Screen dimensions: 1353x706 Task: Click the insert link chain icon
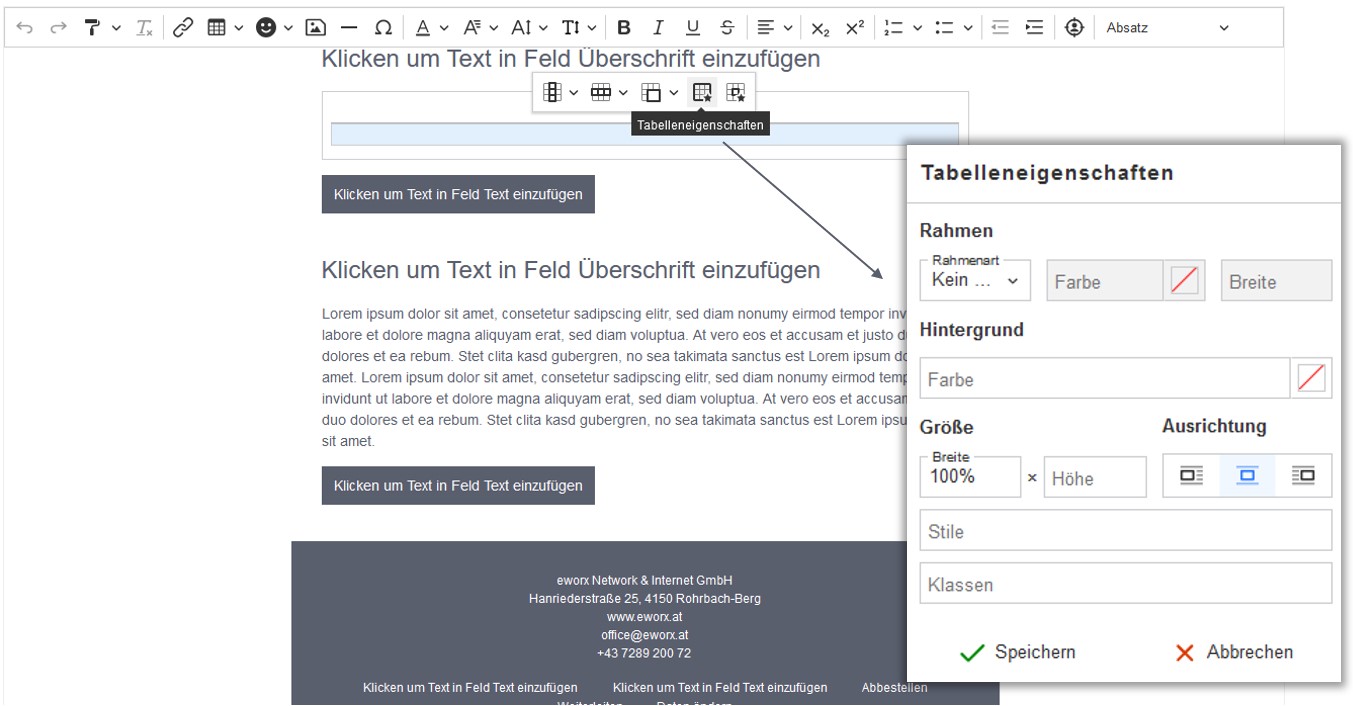pos(183,28)
